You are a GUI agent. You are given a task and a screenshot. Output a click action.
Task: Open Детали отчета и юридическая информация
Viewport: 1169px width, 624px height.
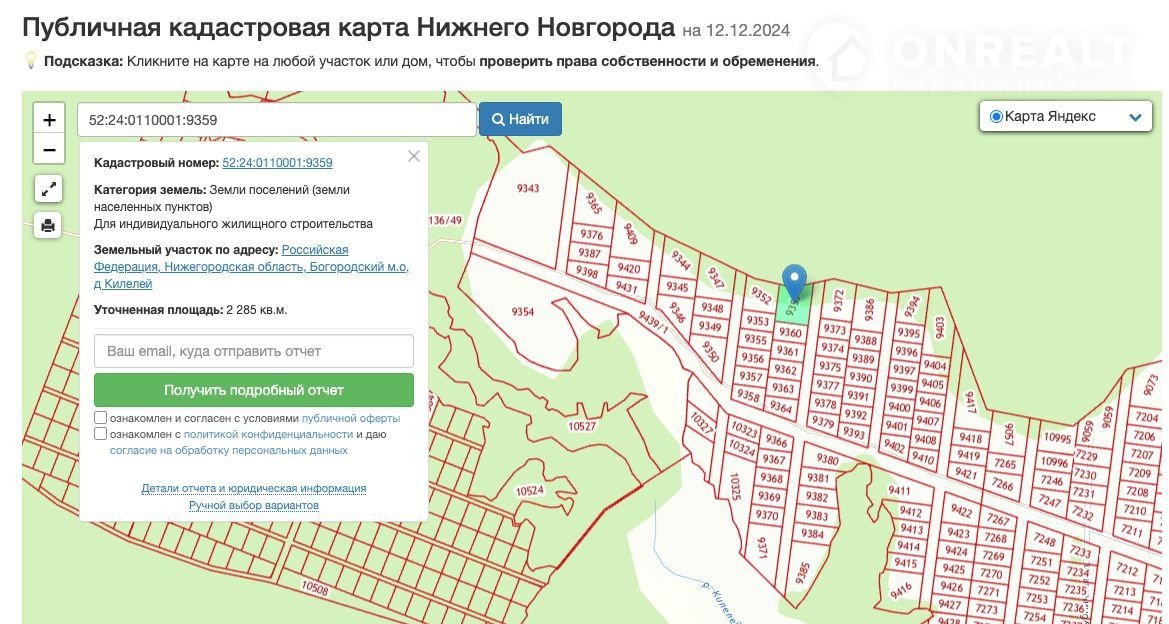254,488
